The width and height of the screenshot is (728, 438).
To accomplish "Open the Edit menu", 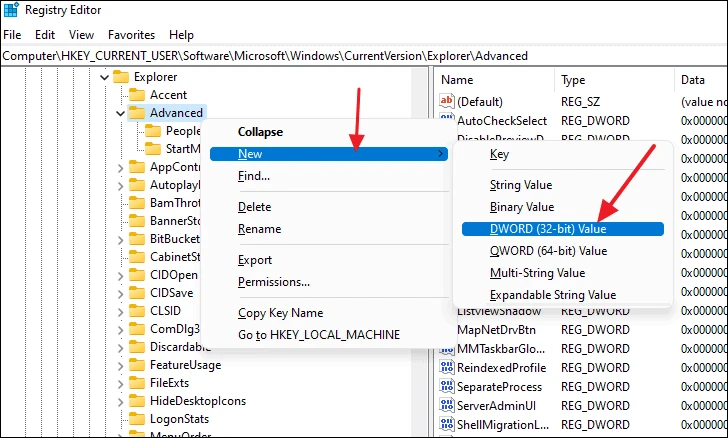I will (45, 35).
